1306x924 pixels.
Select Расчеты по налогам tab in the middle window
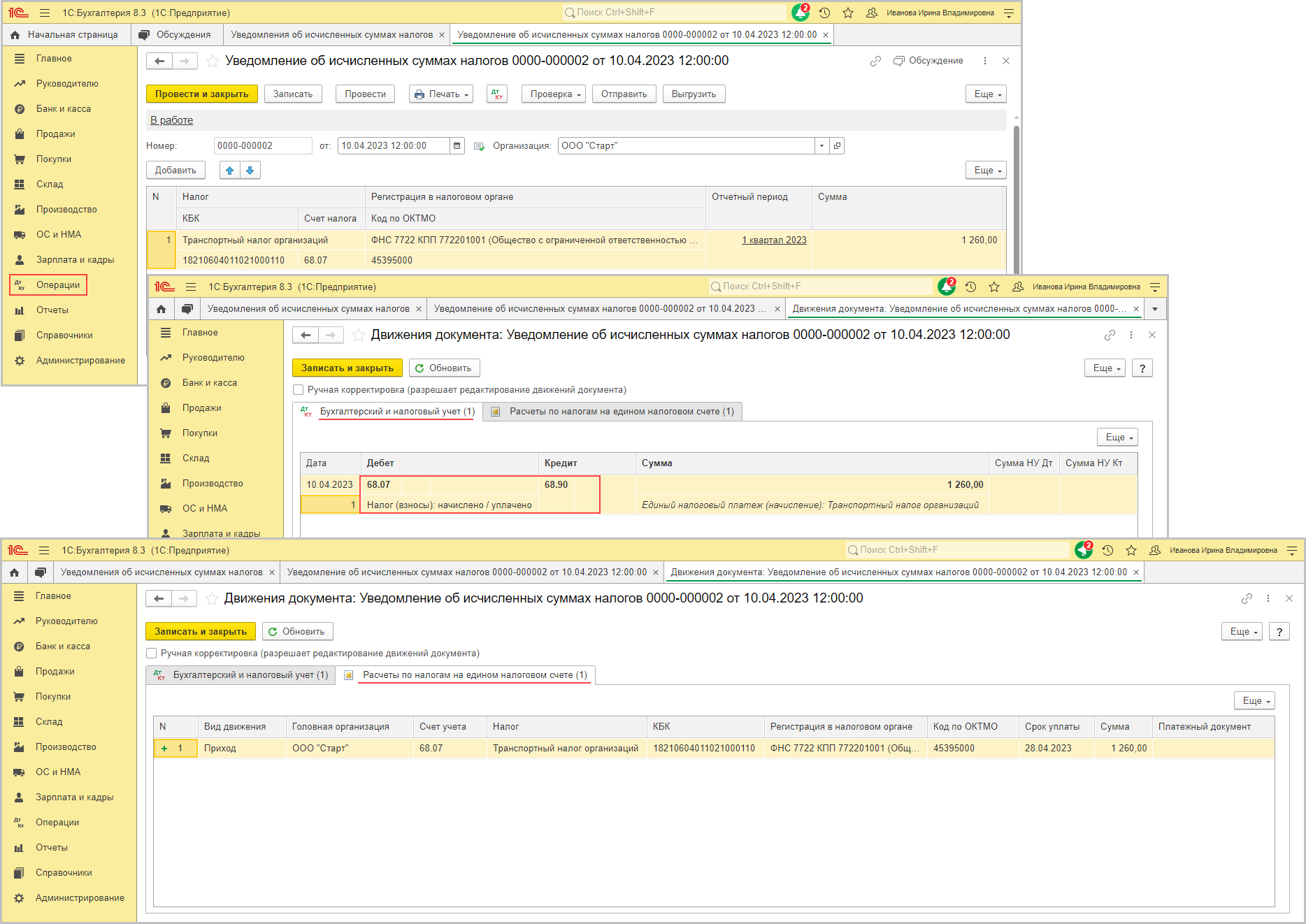coord(613,412)
